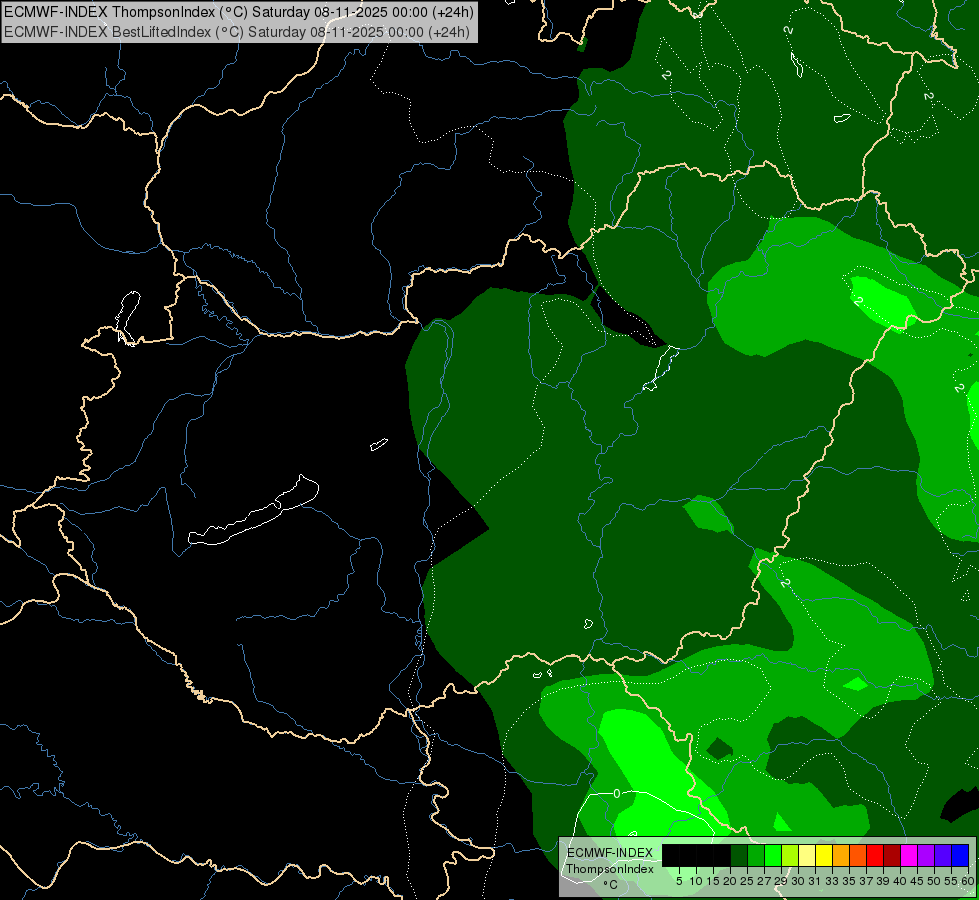Select the dark green 20–25 legend swatch
Image resolution: width=979 pixels, height=900 pixels.
739,855
